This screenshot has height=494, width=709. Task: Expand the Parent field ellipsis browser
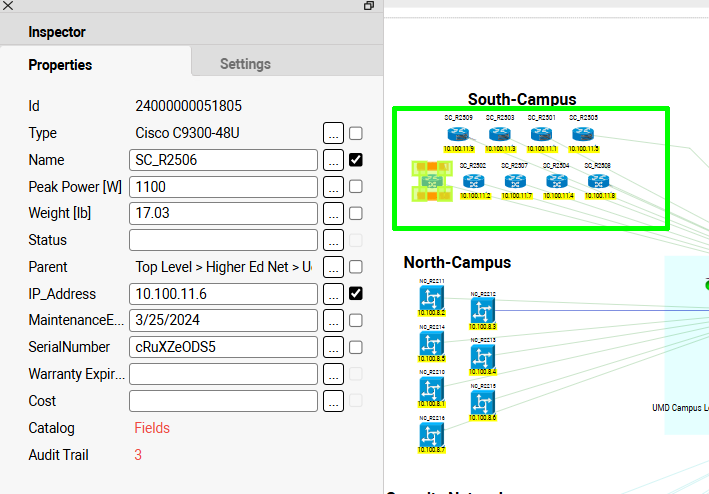(x=333, y=267)
